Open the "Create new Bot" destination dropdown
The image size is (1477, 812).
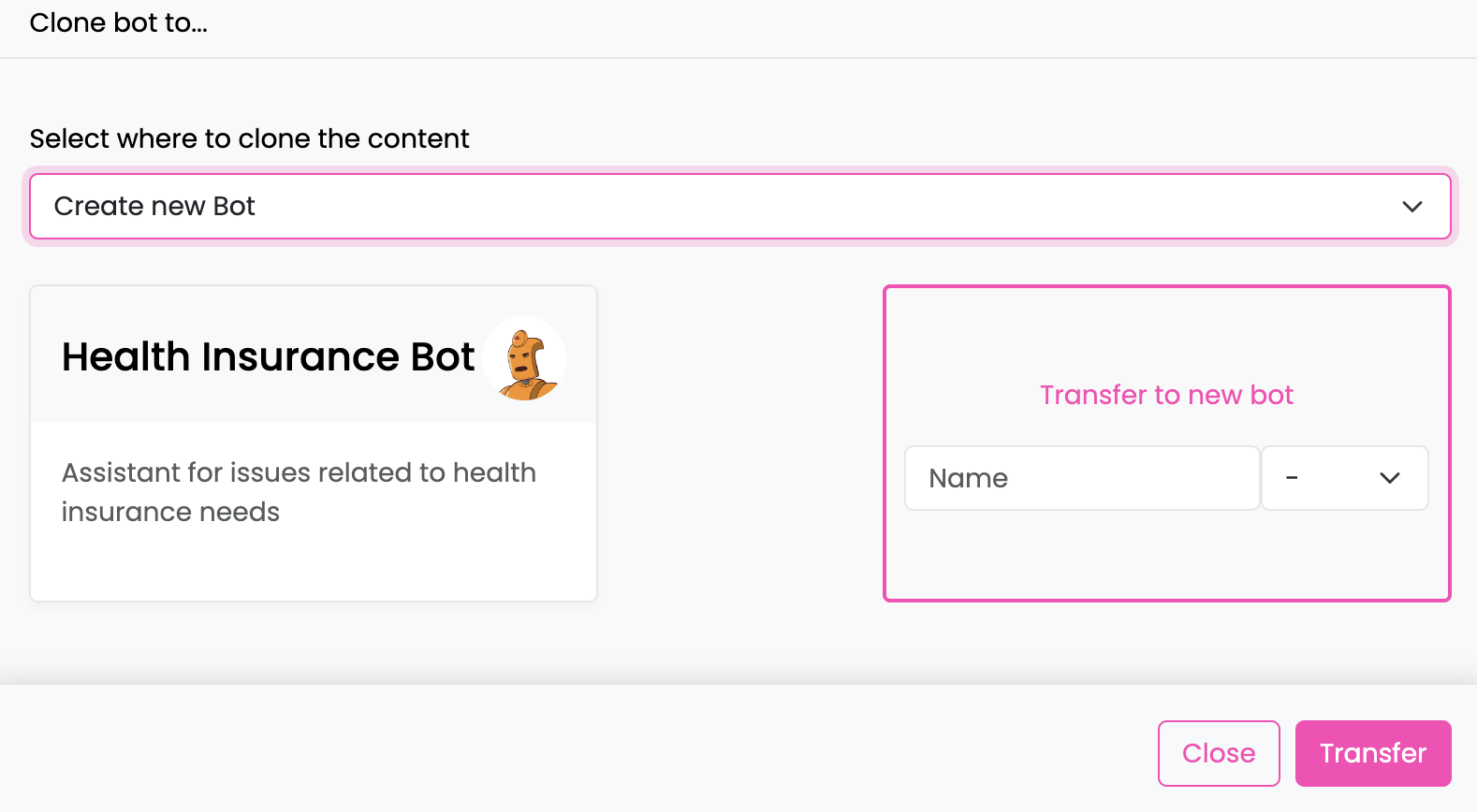click(x=739, y=206)
